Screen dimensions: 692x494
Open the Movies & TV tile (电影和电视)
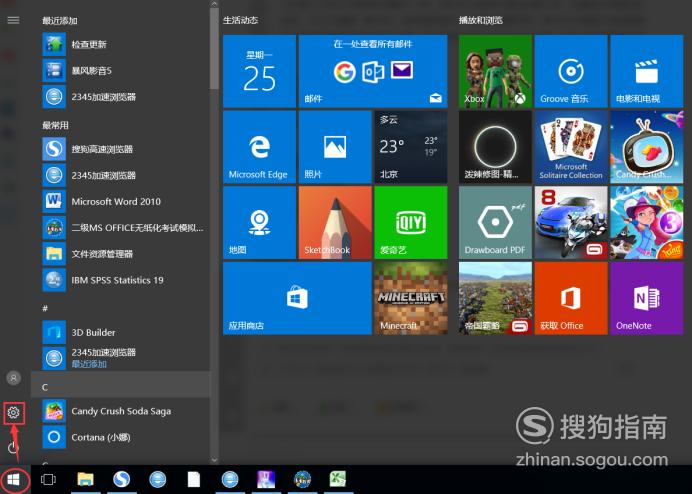click(x=647, y=71)
